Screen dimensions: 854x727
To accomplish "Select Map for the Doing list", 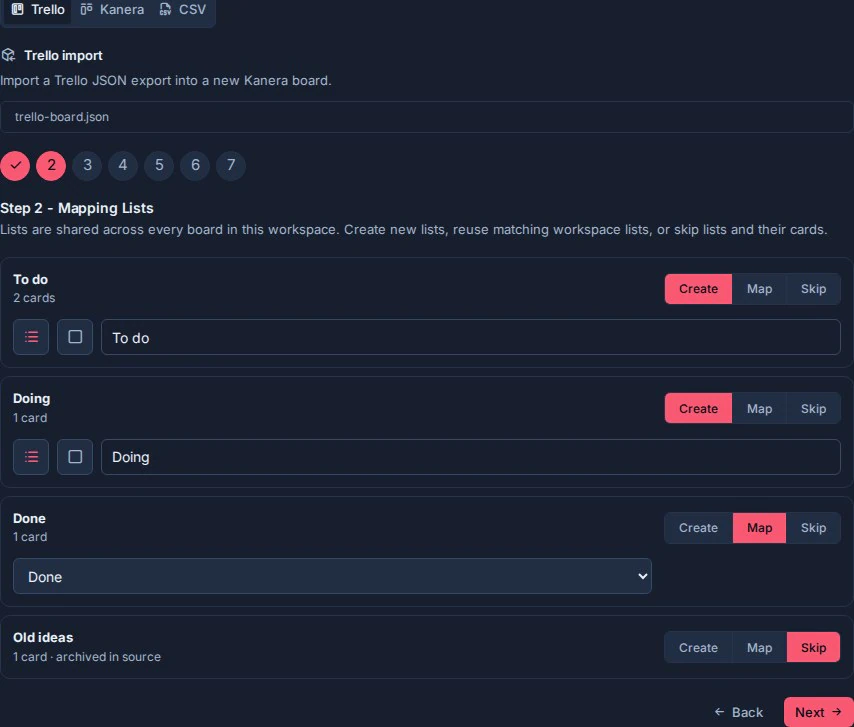I will tap(759, 408).
